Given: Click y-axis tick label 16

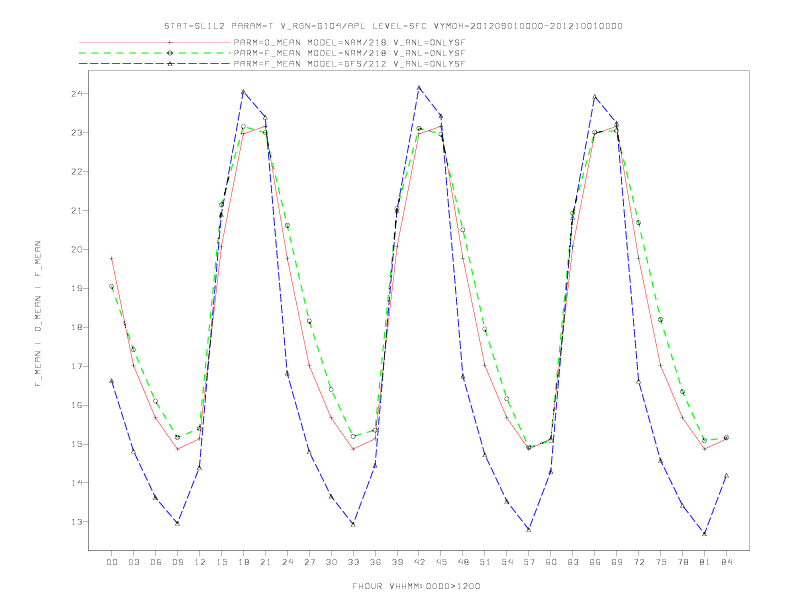Looking at the screenshot, I should tap(77, 405).
